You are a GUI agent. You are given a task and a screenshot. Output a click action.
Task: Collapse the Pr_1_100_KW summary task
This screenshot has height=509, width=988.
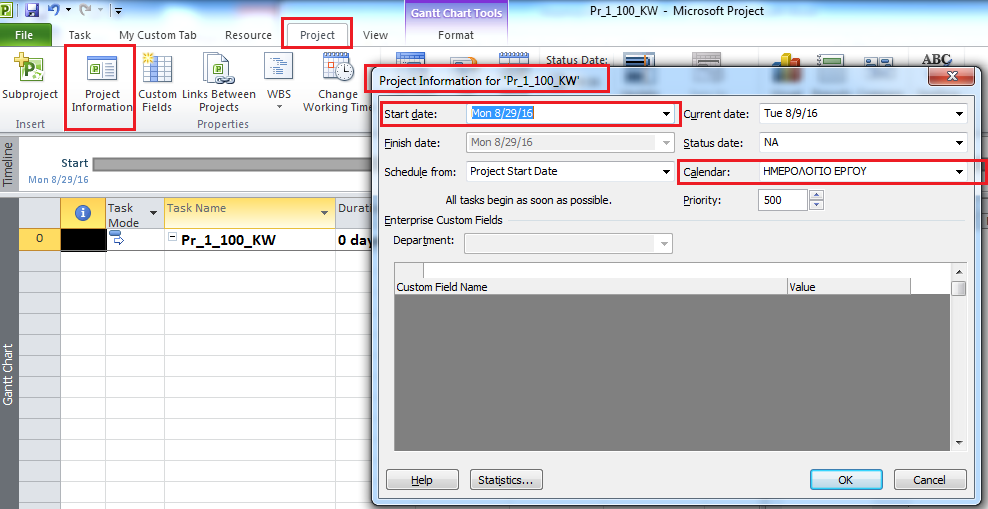click(x=173, y=238)
